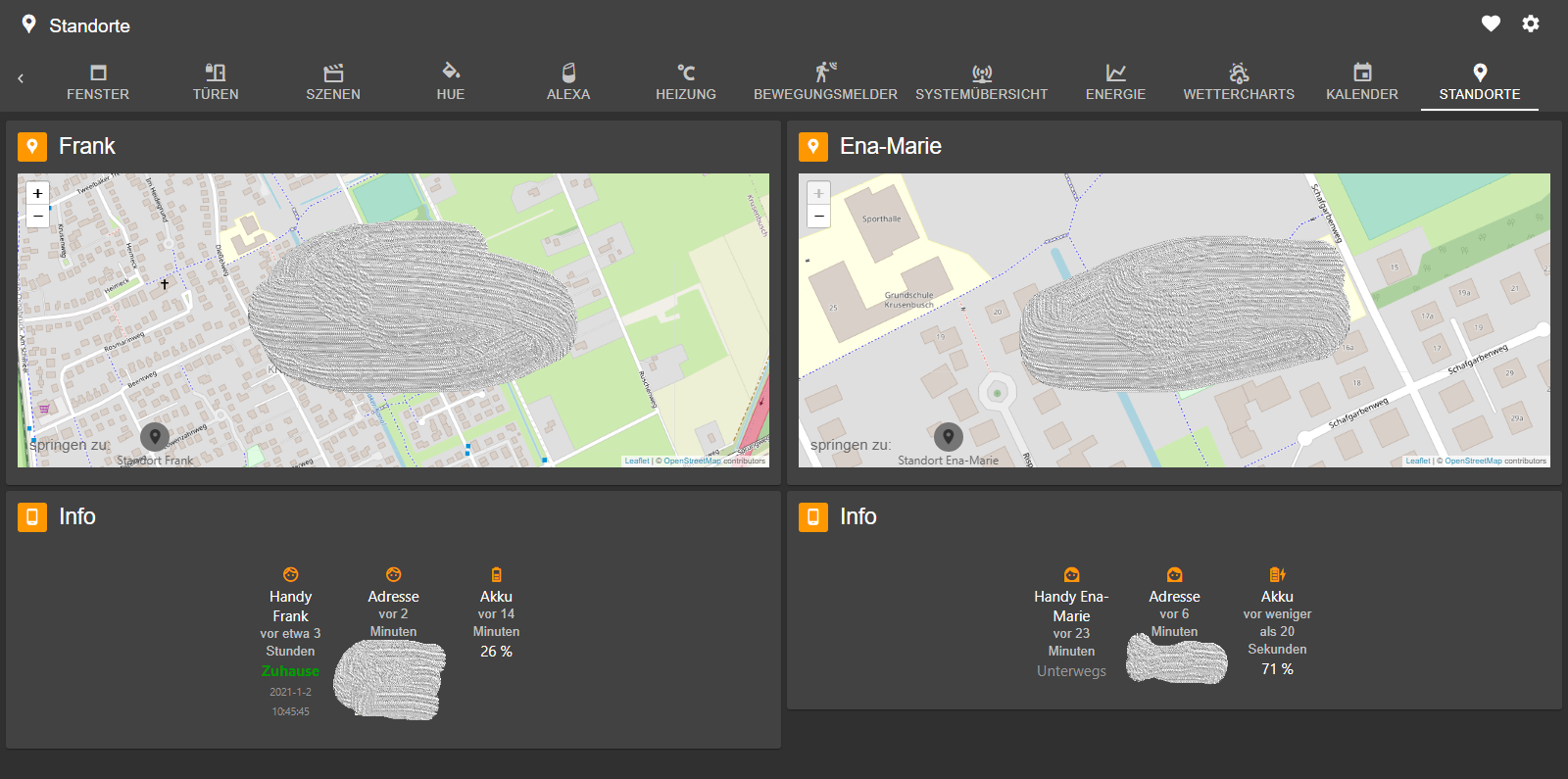Click the 26 % battery value

coord(497,652)
